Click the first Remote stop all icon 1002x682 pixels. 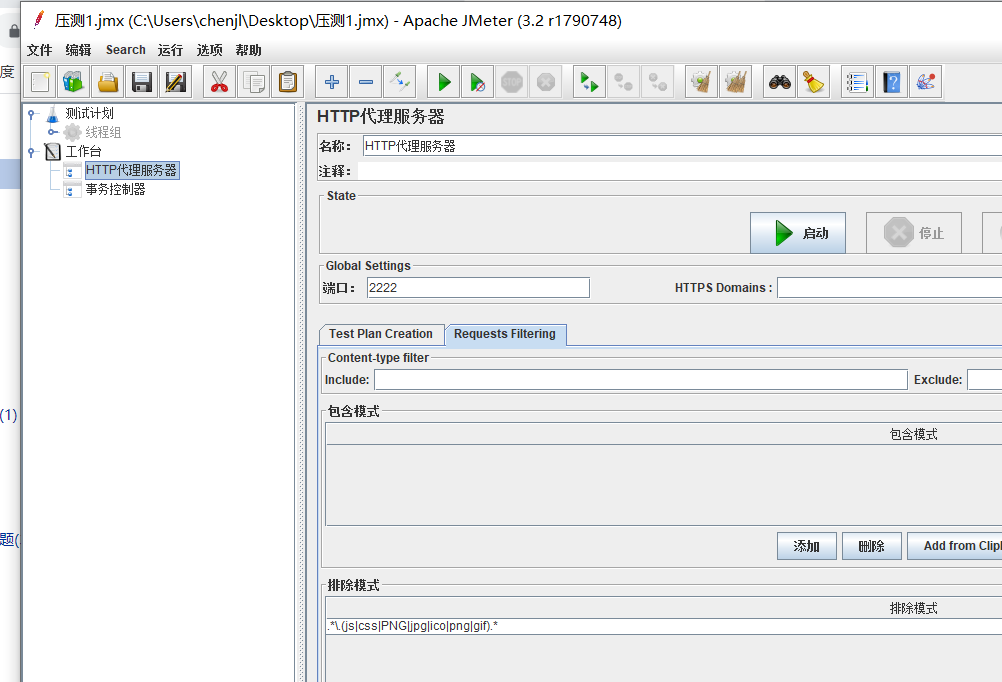(623, 82)
